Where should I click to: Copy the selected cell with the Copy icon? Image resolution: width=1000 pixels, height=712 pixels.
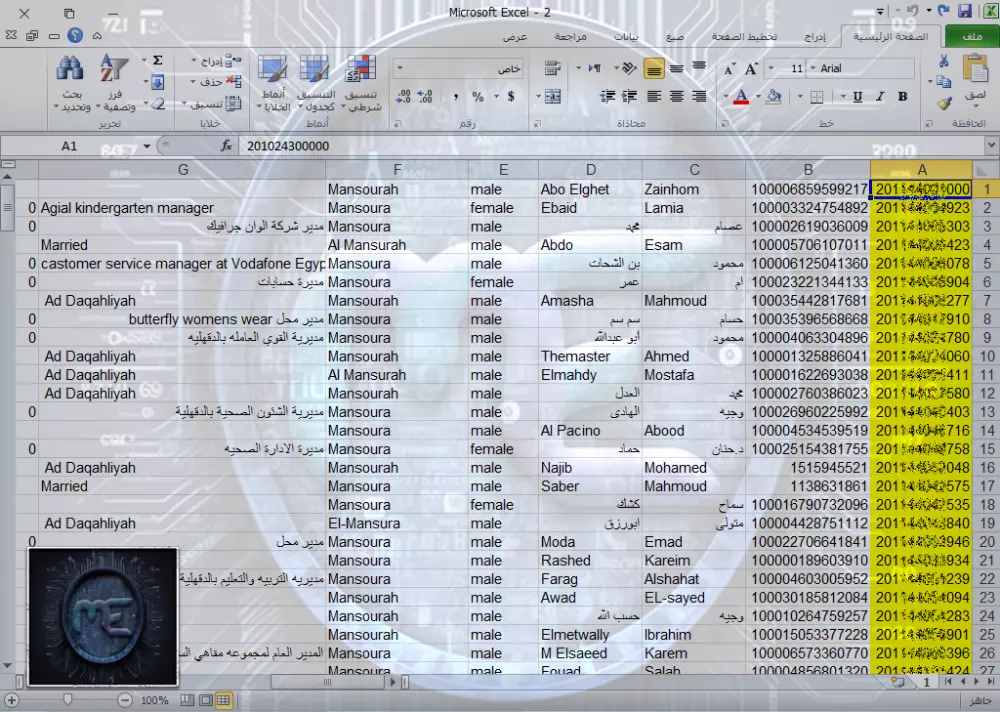tap(943, 81)
